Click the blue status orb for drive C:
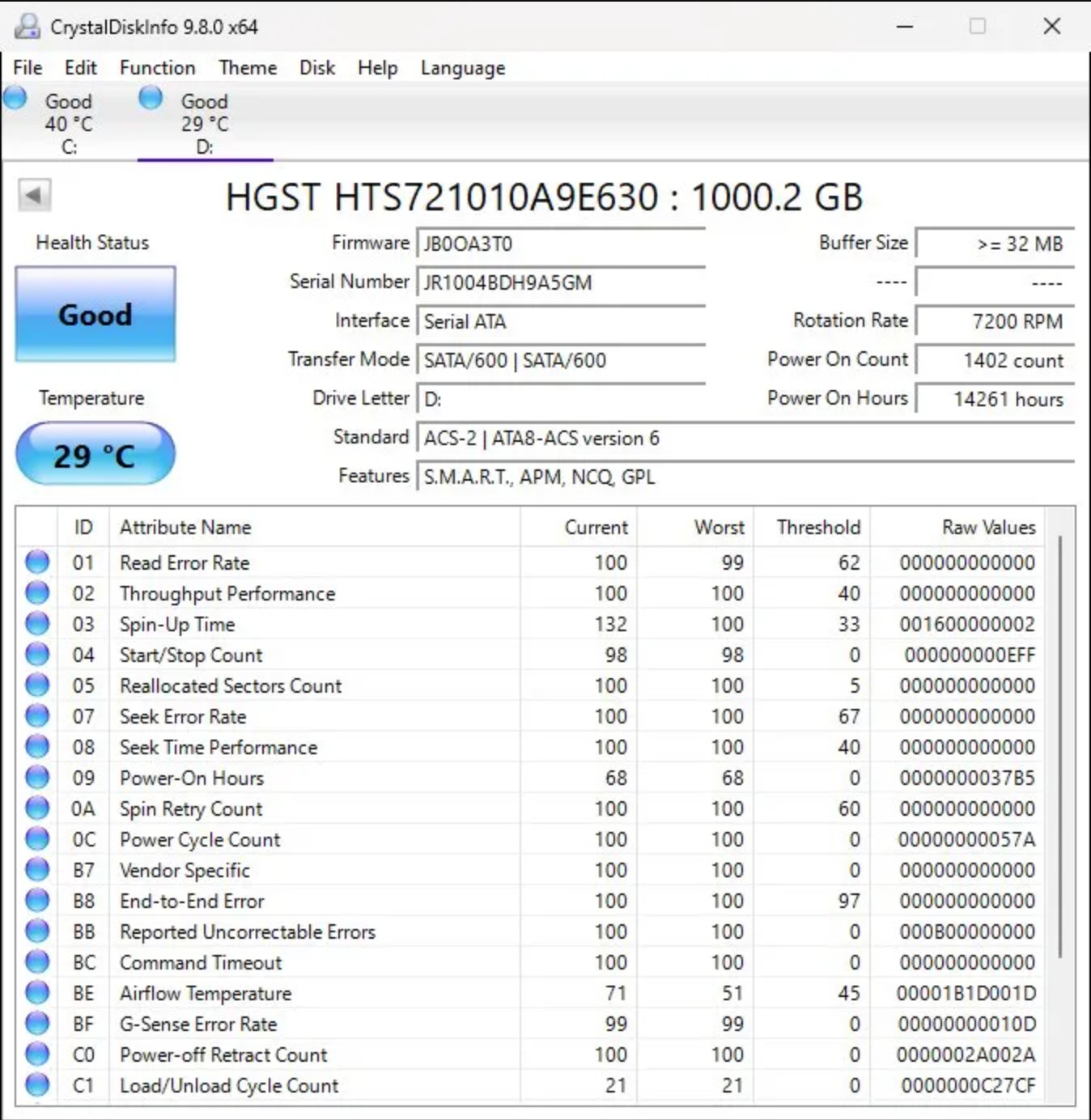This screenshot has width=1091, height=1120. [15, 99]
